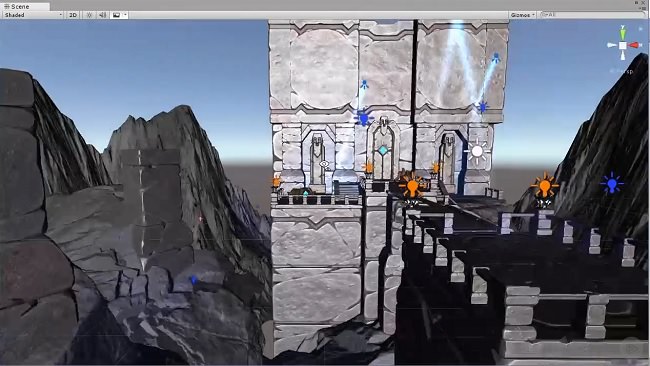Click the scene effects image icon
The height and width of the screenshot is (366, 650).
[x=116, y=15]
